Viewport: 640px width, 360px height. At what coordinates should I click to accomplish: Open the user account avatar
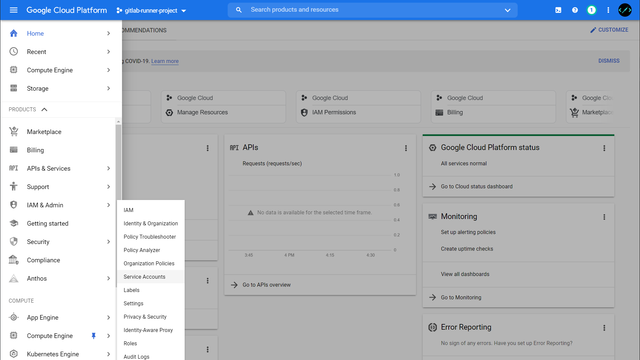[625, 10]
